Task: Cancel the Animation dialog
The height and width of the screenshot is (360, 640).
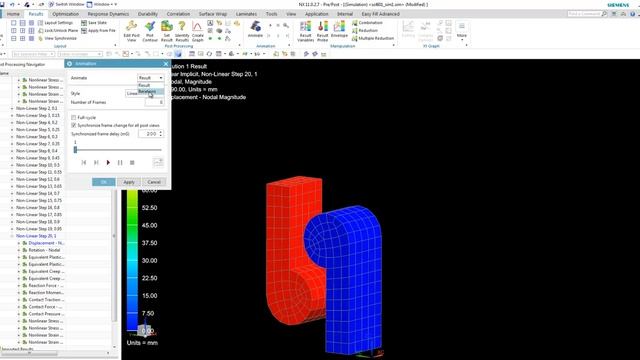Action: pos(154,182)
